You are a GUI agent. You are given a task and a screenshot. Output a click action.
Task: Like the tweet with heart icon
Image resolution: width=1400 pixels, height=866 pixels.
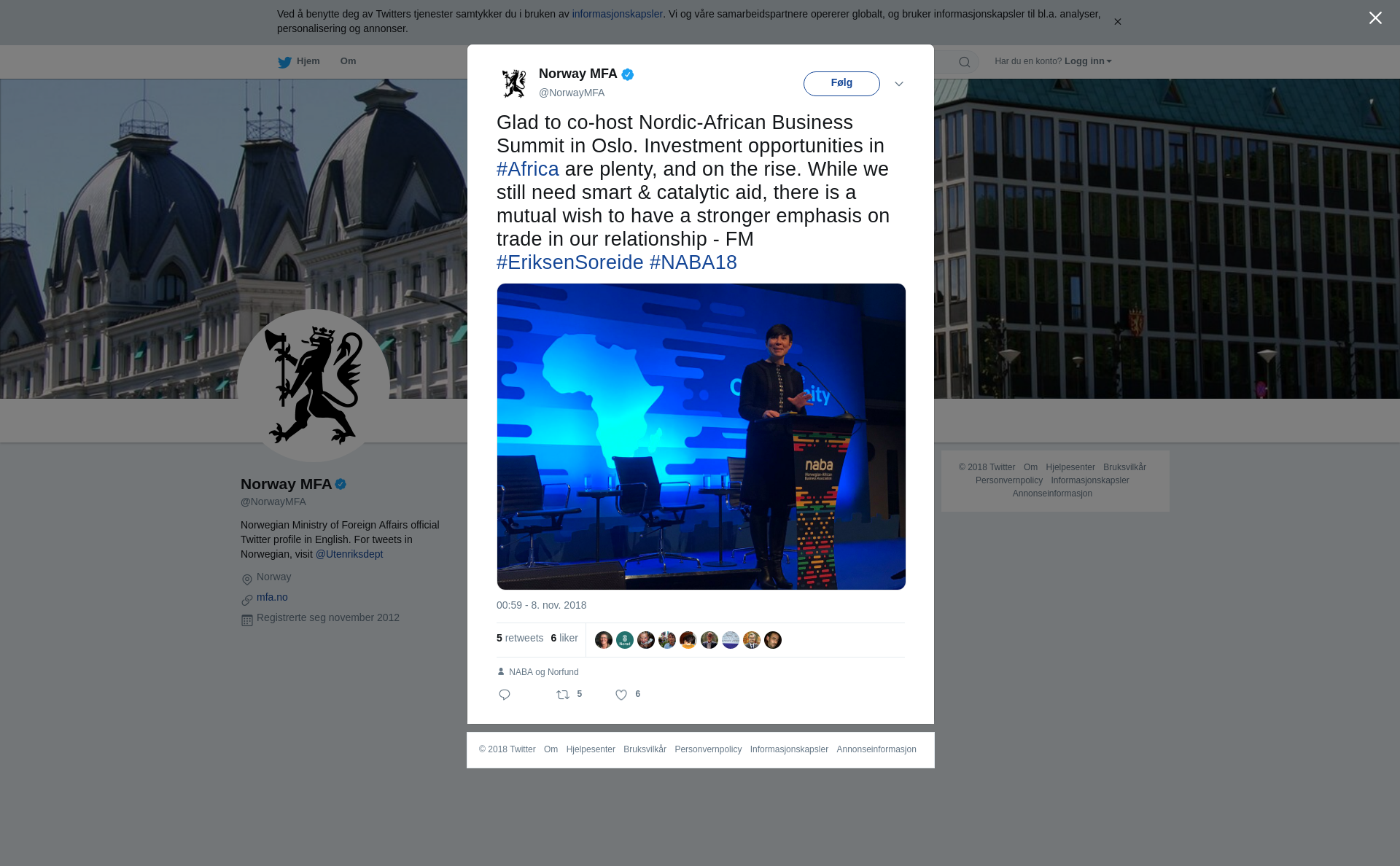(621, 695)
